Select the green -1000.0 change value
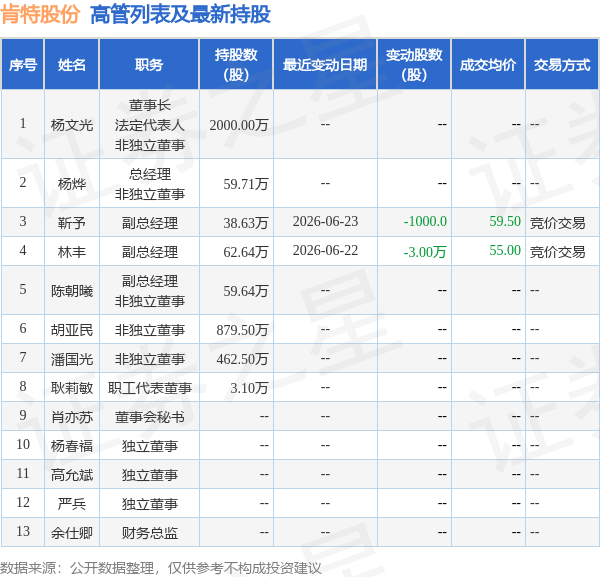Screen dimensions: 600x577 coord(425,221)
